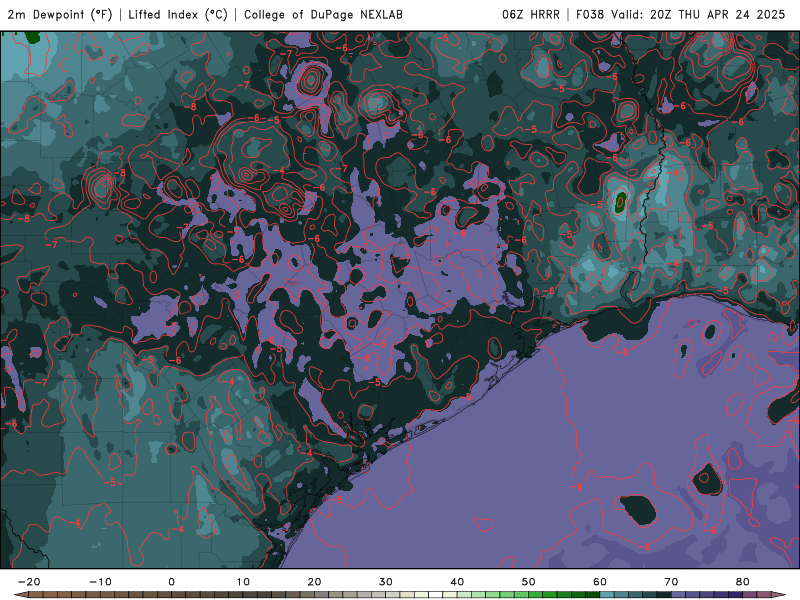Click the '-10' tick label on the color bar
This screenshot has width=800, height=600.
pos(100,582)
